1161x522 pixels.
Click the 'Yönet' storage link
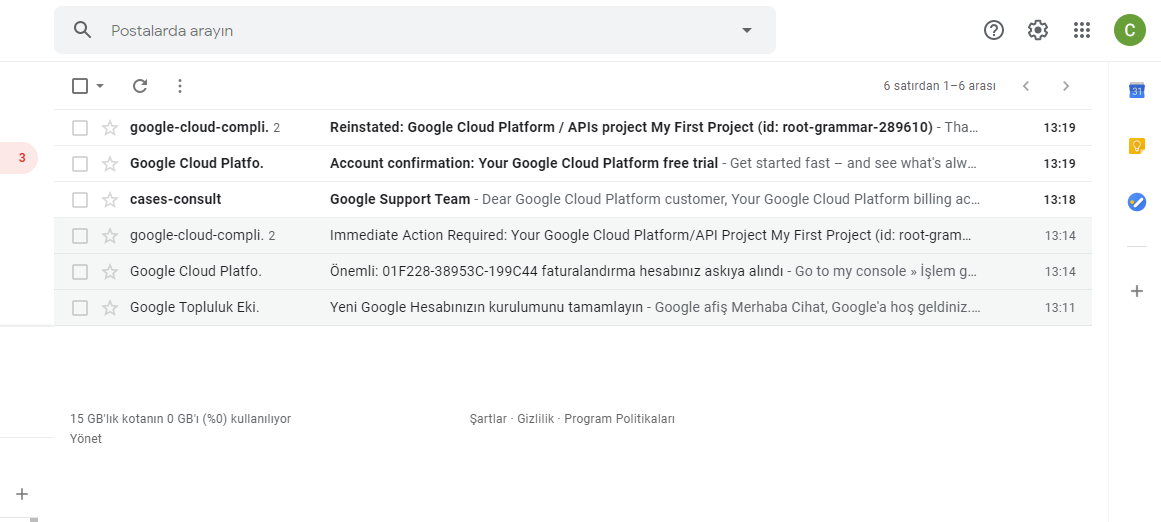86,439
